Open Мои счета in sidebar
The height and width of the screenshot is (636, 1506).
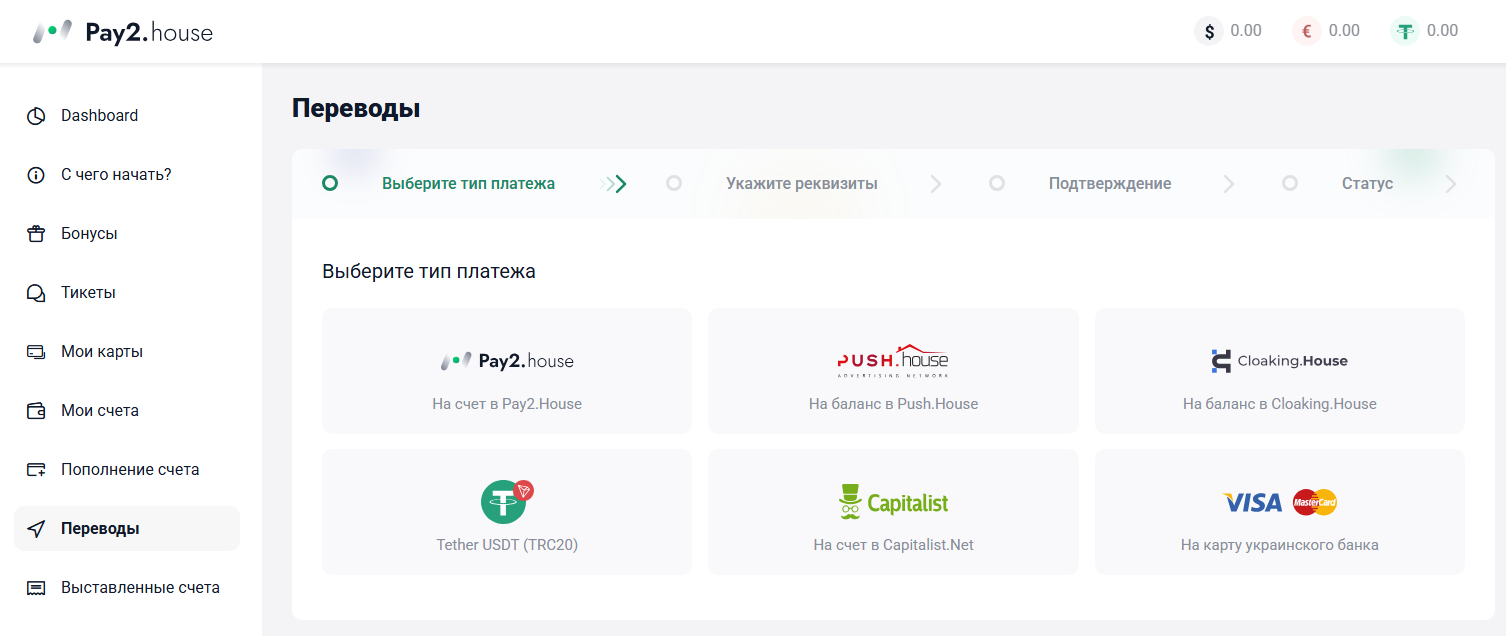pyautogui.click(x=127, y=411)
